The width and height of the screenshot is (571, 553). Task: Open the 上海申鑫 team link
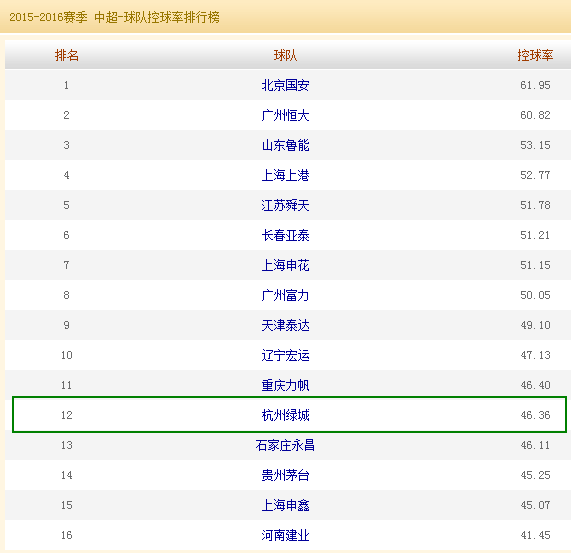[285, 505]
